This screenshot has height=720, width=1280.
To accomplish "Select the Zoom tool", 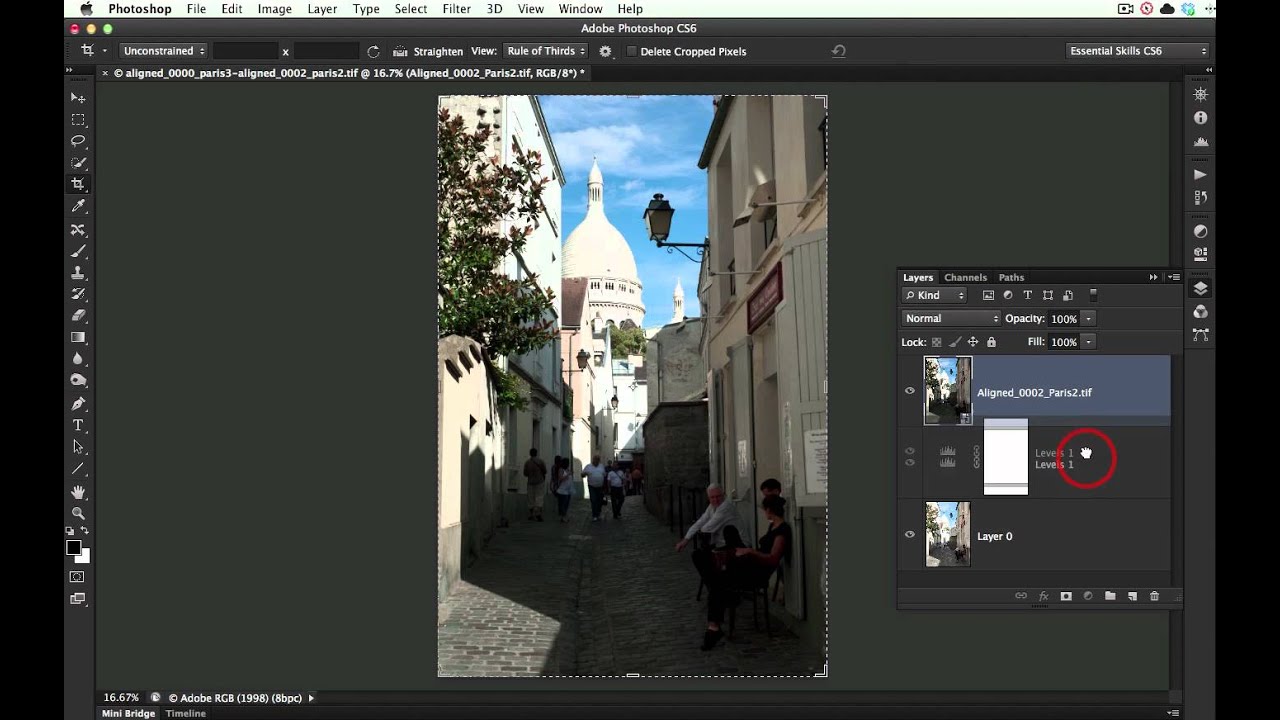I will 78,513.
